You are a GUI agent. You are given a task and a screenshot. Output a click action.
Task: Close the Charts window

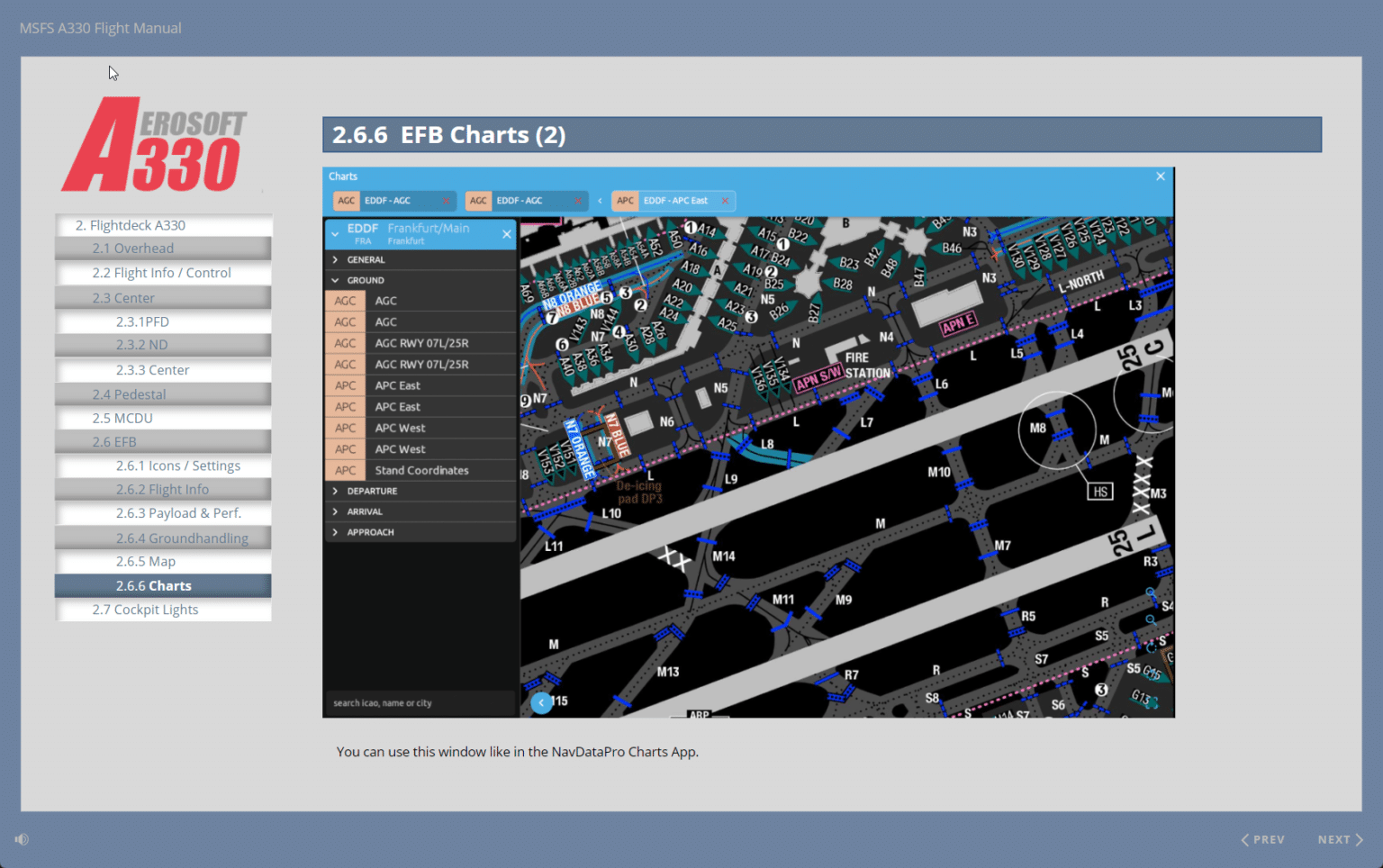pos(1160,176)
